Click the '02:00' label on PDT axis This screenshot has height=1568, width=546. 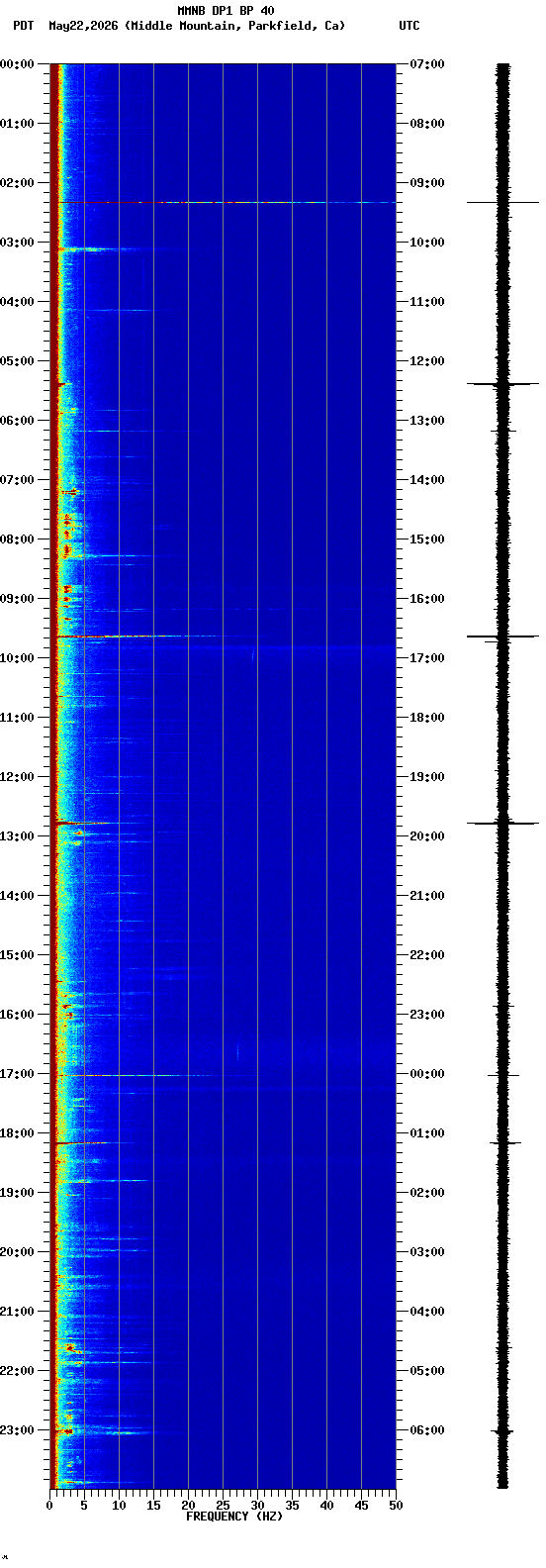(18, 183)
